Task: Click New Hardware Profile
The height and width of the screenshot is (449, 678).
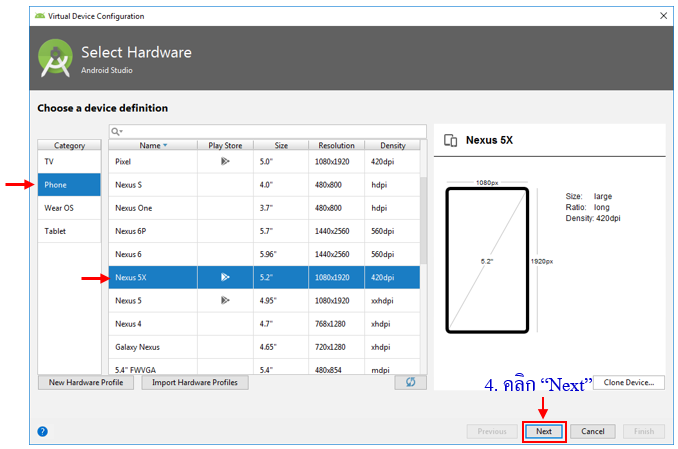Action: pyautogui.click(x=85, y=383)
